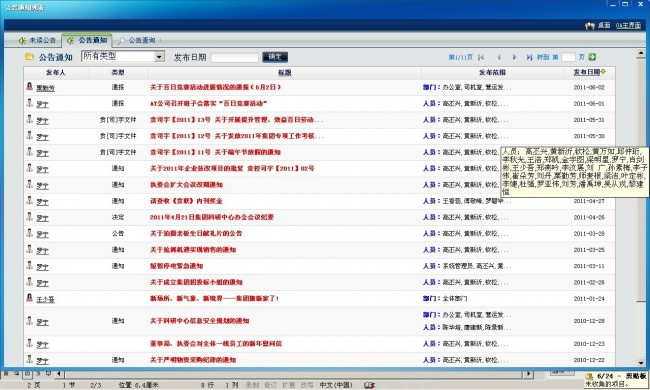
Task: Click publisher name 王小荟
Action: click(45, 299)
